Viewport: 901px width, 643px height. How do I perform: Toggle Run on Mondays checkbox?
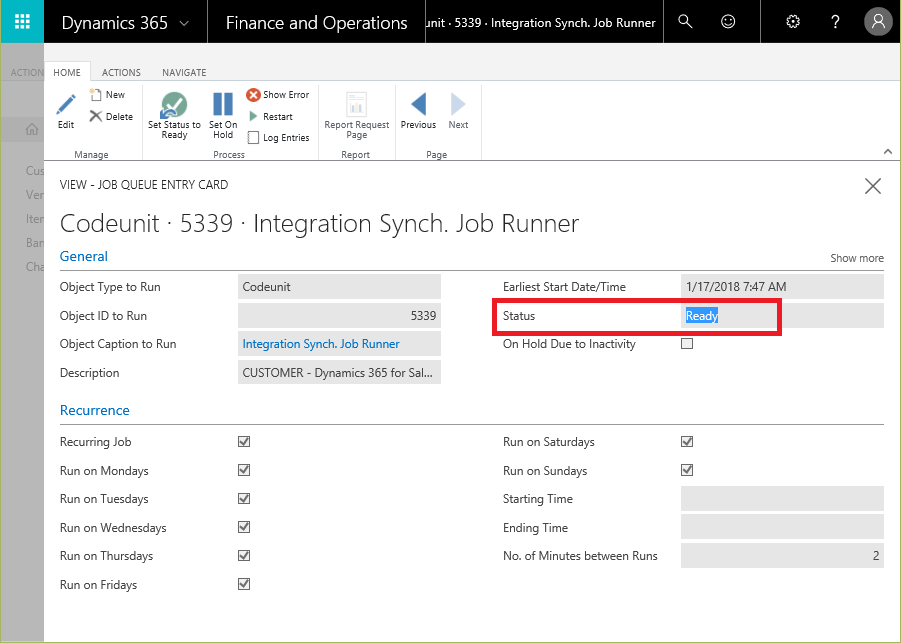(x=244, y=470)
